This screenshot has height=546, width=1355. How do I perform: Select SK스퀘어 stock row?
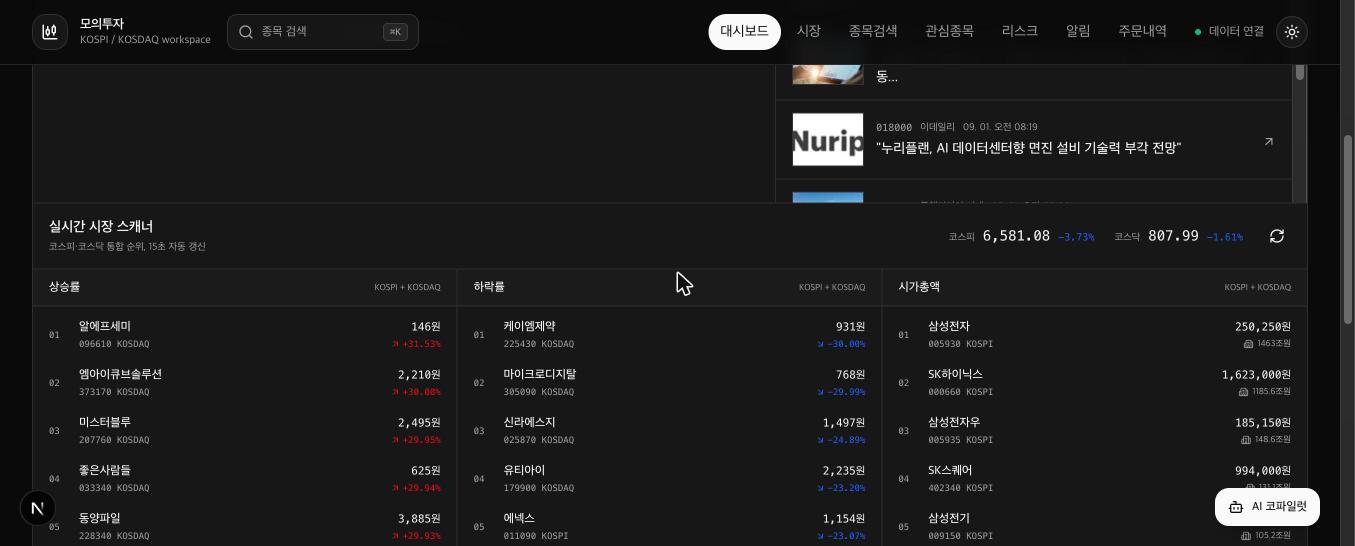pos(1095,478)
